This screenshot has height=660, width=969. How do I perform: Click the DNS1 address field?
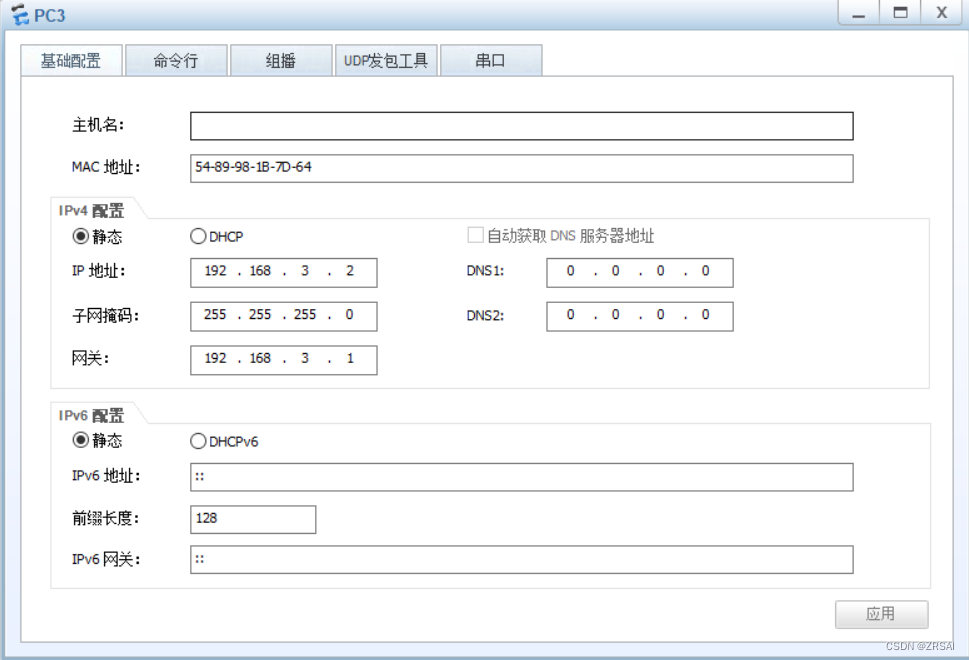click(x=640, y=273)
